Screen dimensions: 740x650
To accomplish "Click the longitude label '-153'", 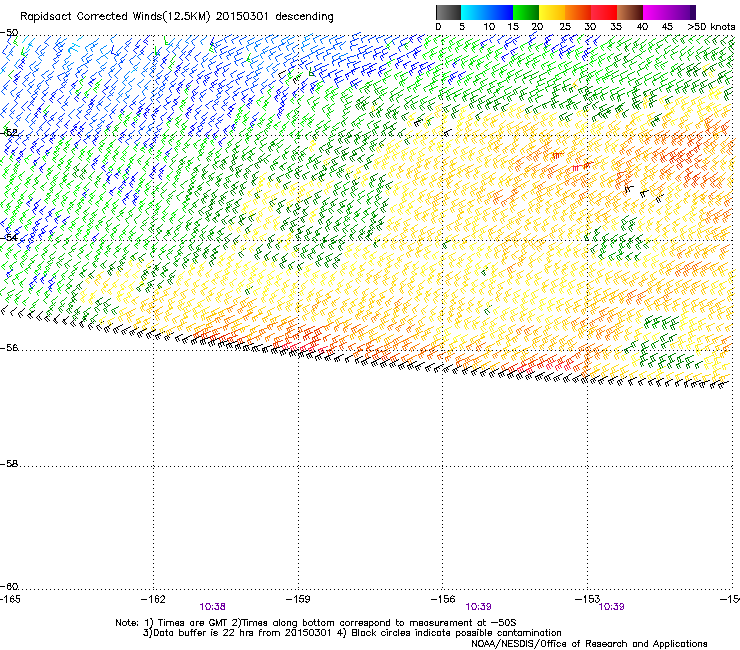I will click(x=587, y=599).
